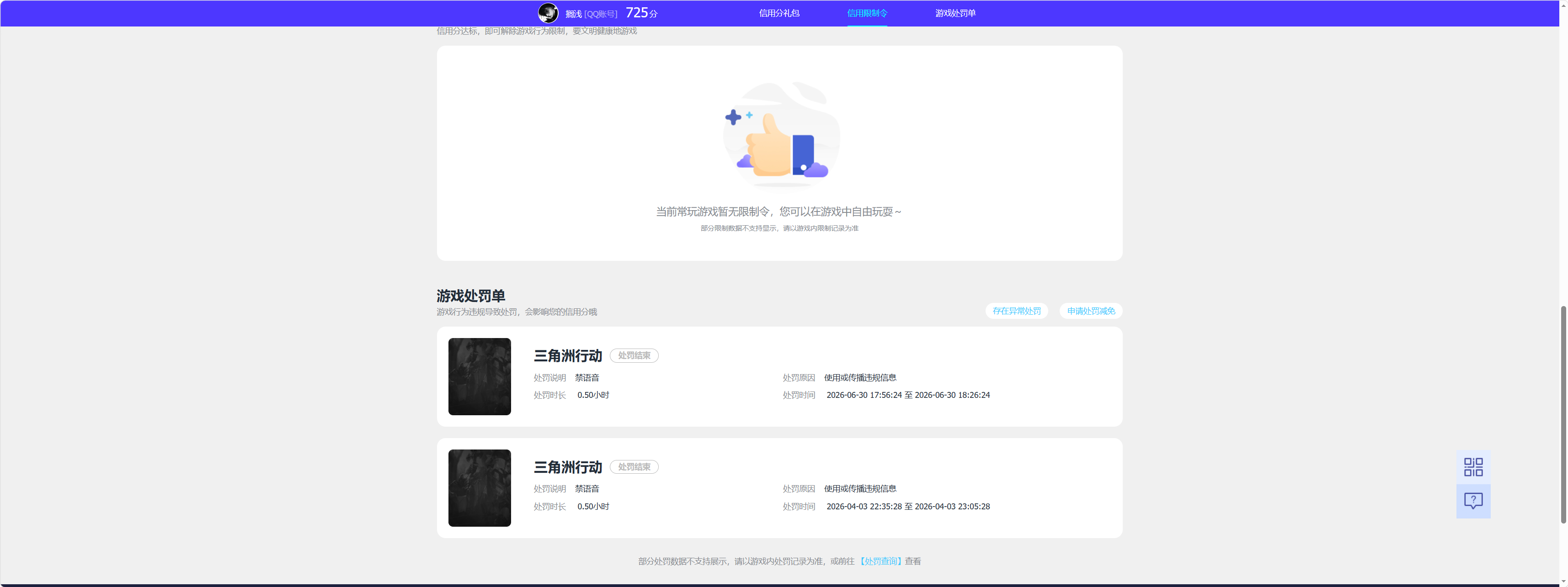Click the 申请处罚减免 button
1568x587 pixels.
(x=1091, y=311)
